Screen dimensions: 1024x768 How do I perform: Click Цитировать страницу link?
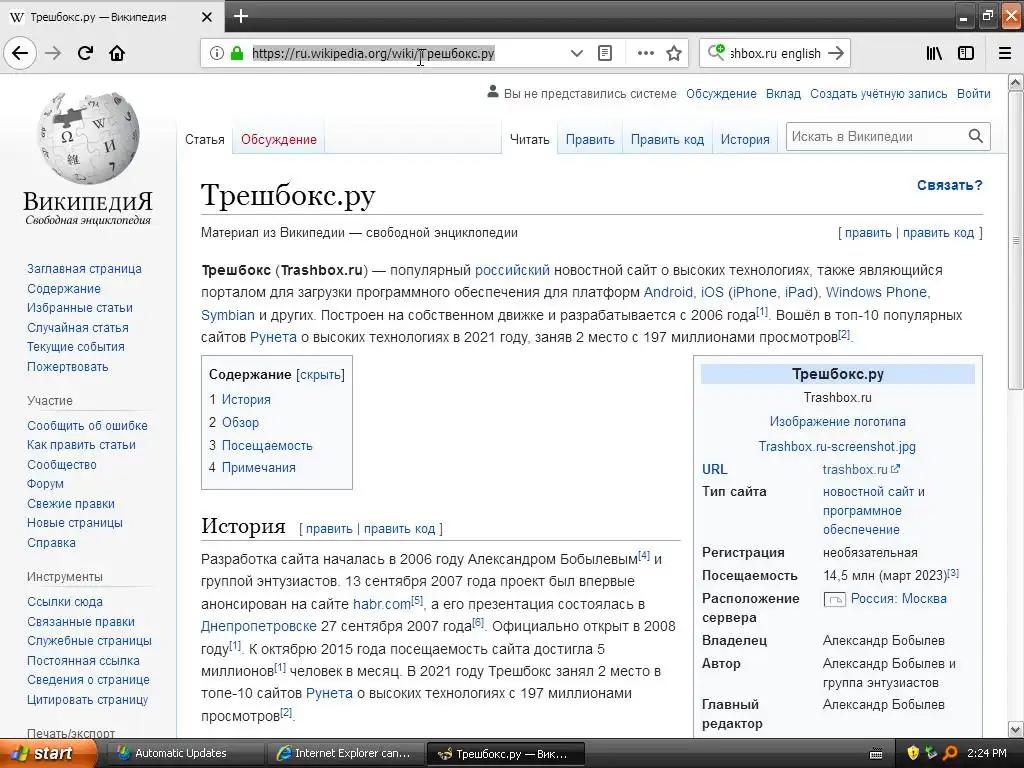(88, 699)
